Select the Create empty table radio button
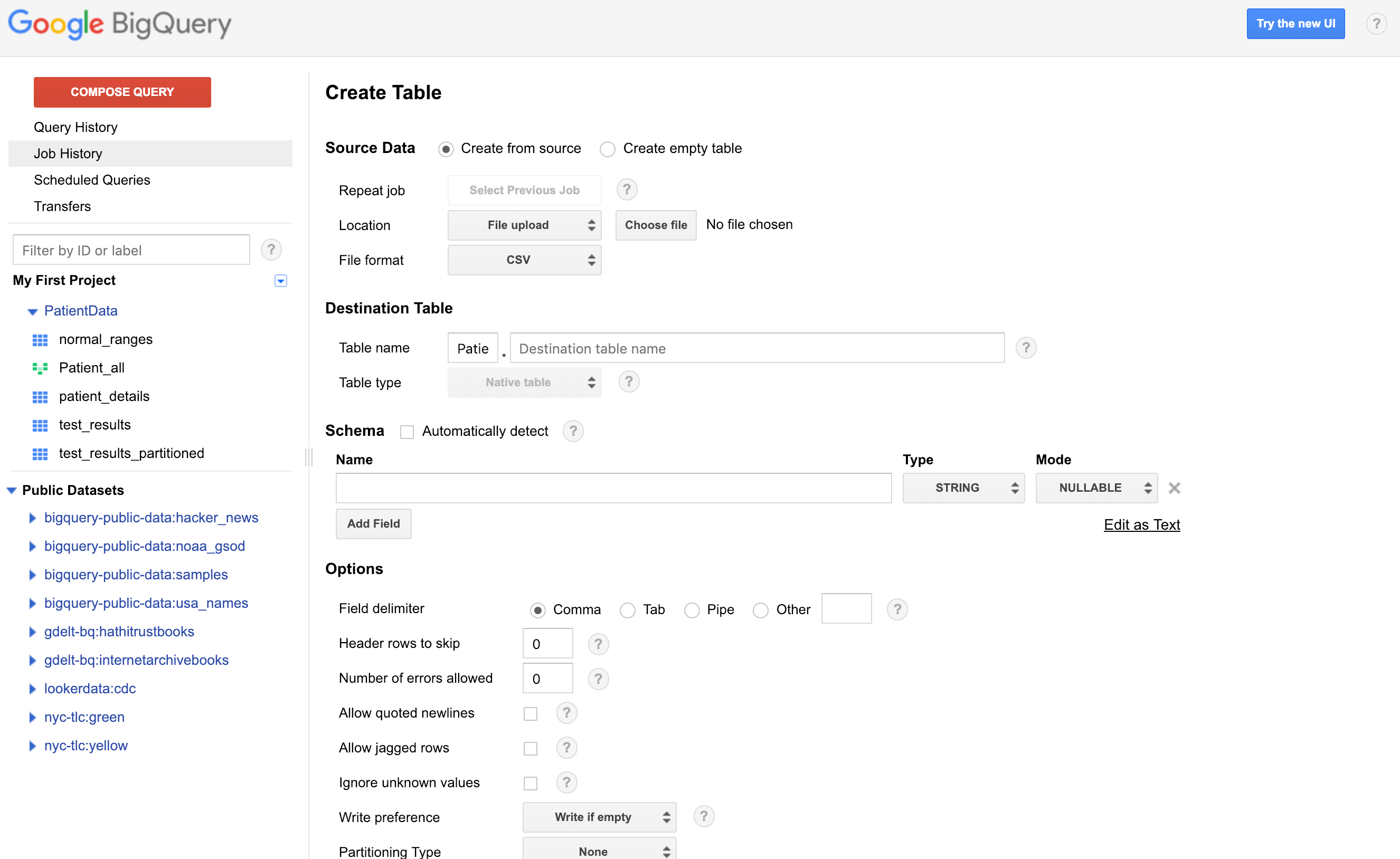 click(x=607, y=149)
